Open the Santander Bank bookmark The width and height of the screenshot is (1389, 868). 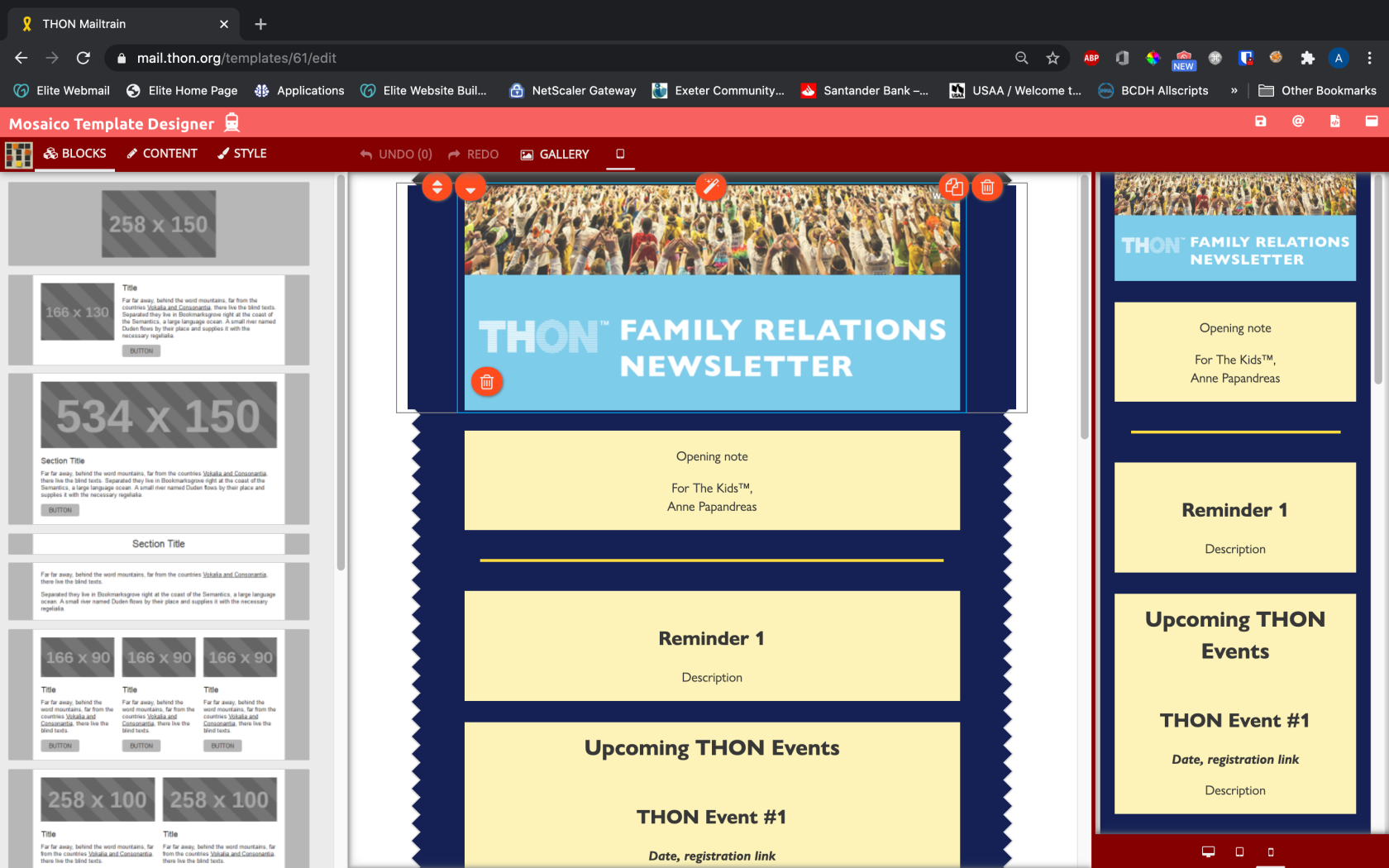(x=865, y=91)
